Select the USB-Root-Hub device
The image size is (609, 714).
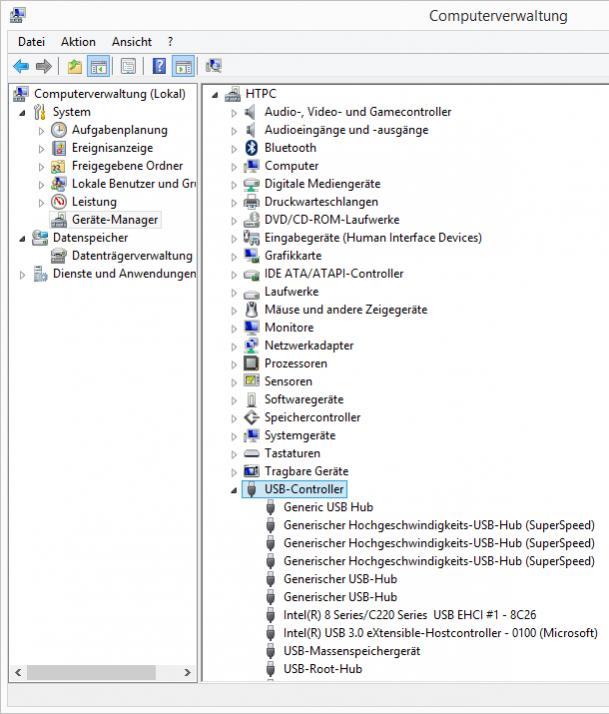(x=323, y=669)
